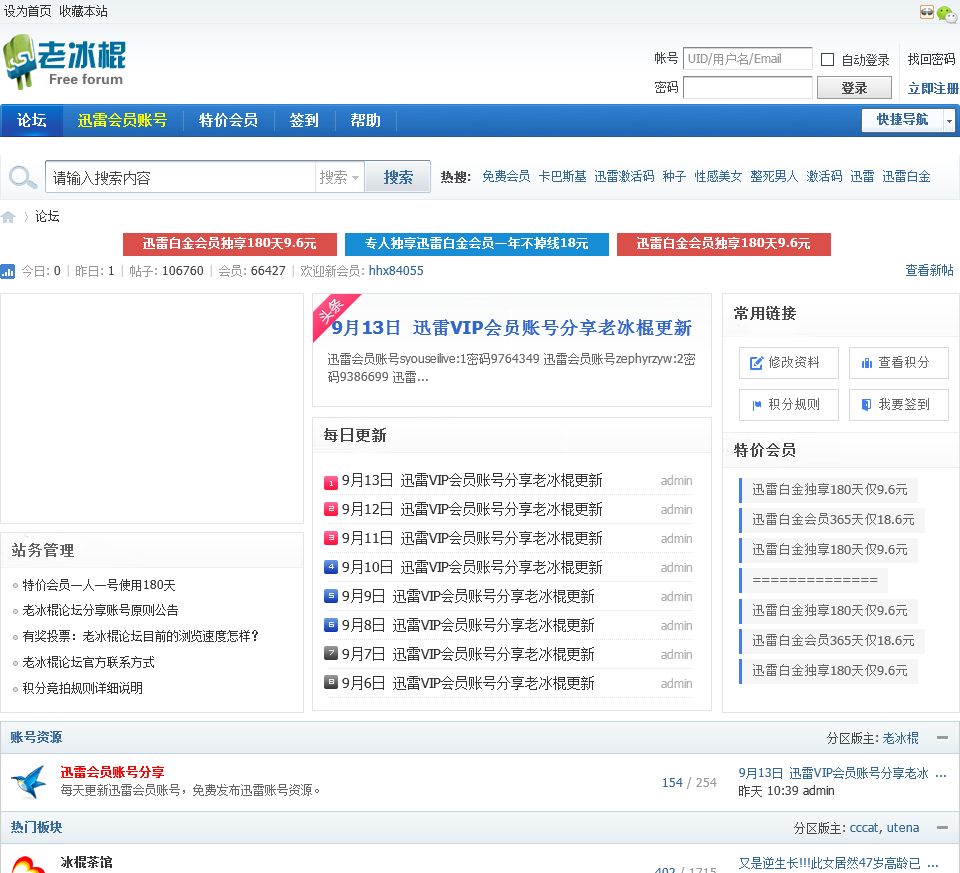Image resolution: width=960 pixels, height=873 pixels.
Task: Open the 签到 nav tab
Action: tap(304, 121)
